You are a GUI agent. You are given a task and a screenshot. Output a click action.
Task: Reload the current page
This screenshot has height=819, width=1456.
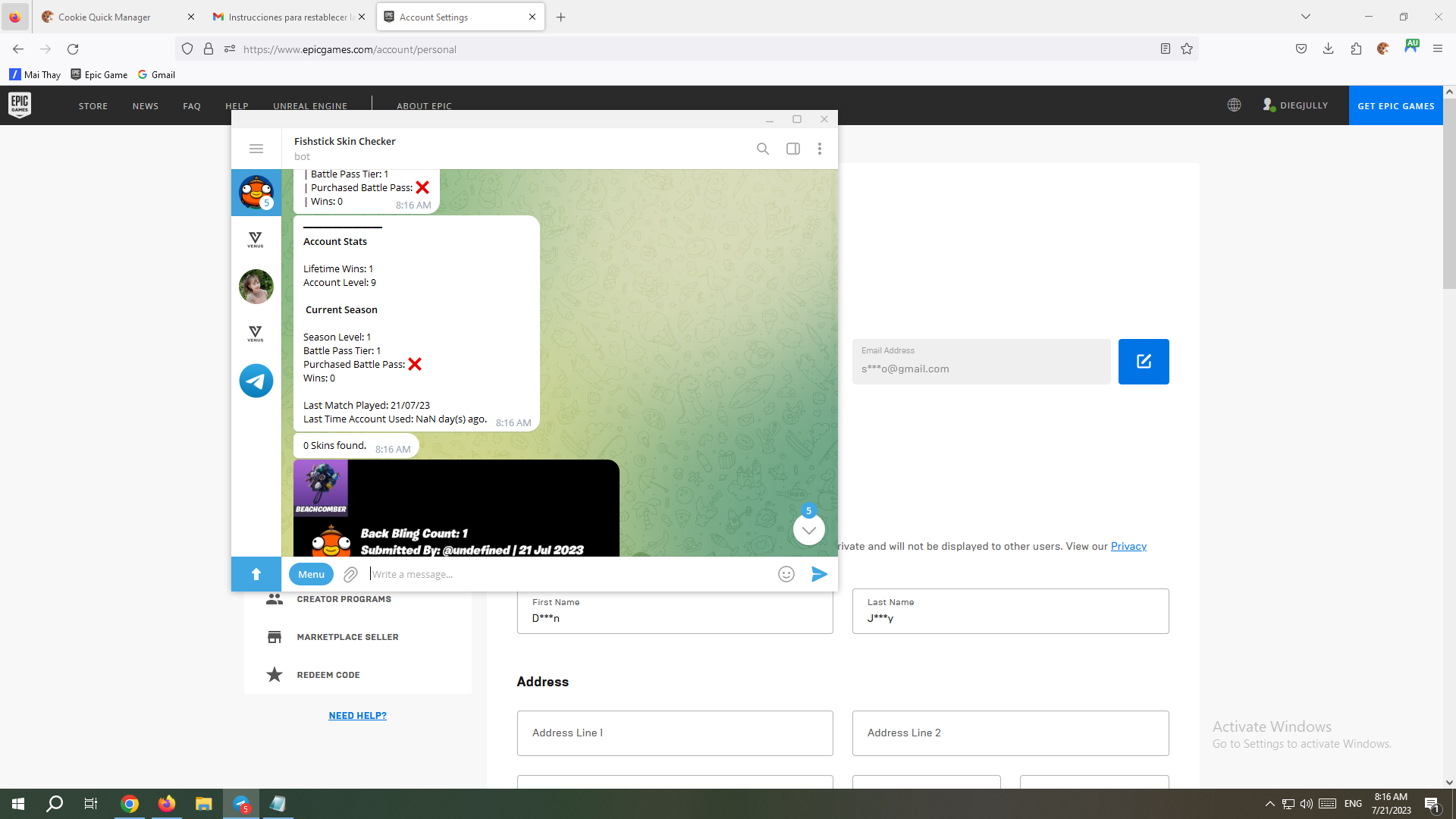coord(73,49)
